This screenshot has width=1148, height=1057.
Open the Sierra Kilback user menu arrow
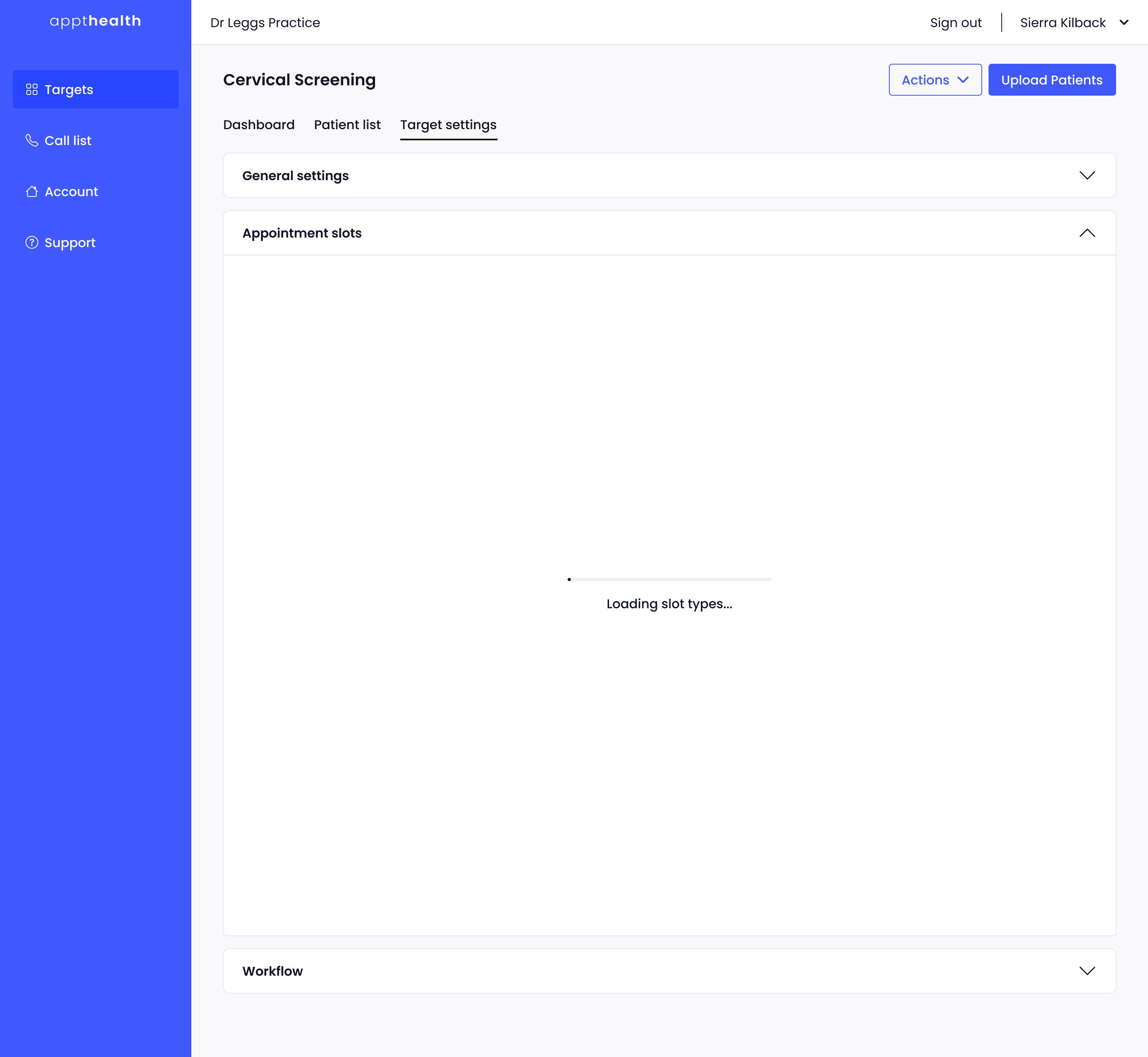click(x=1123, y=23)
